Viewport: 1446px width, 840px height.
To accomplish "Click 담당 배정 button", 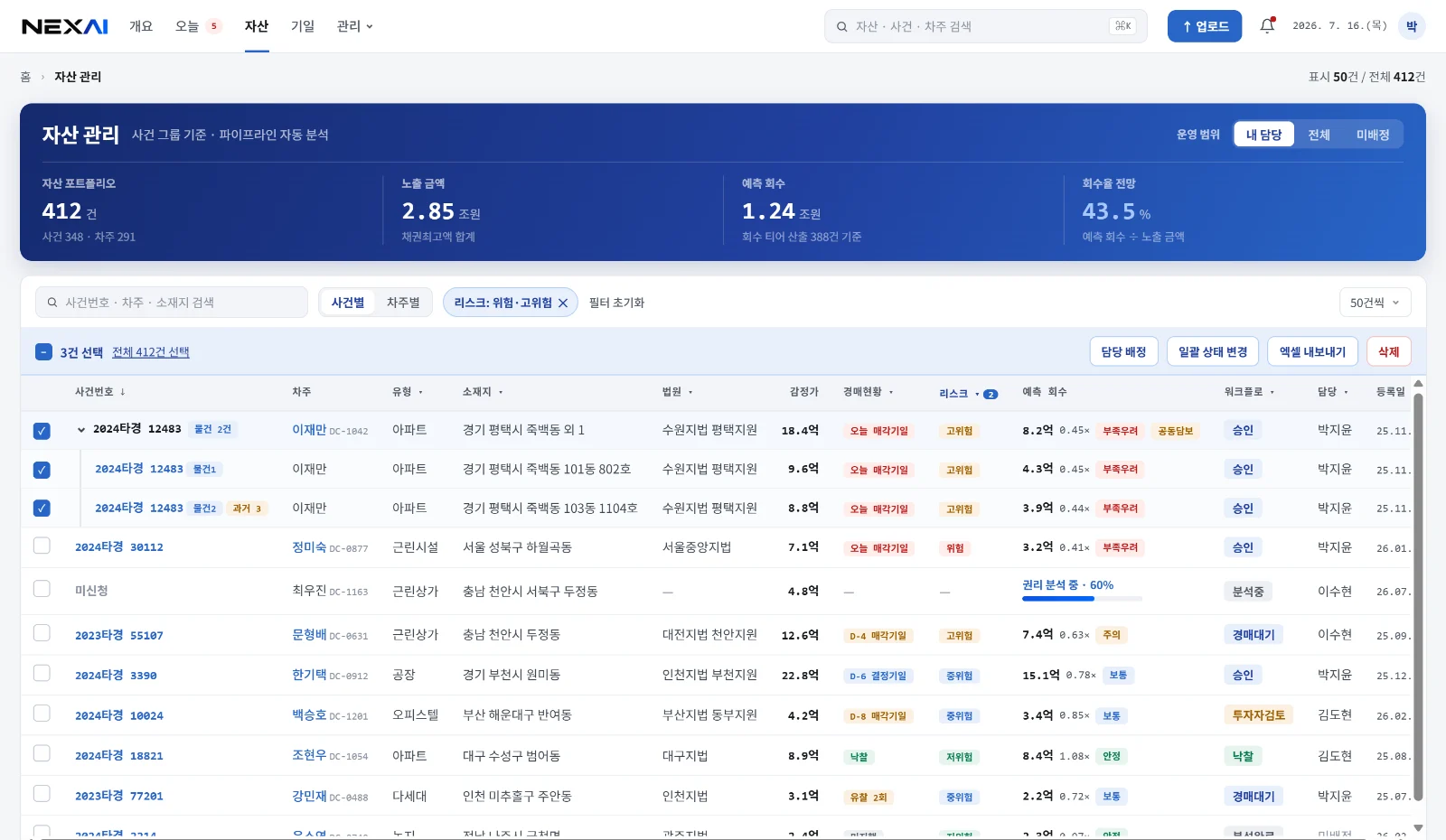I will pos(1123,352).
